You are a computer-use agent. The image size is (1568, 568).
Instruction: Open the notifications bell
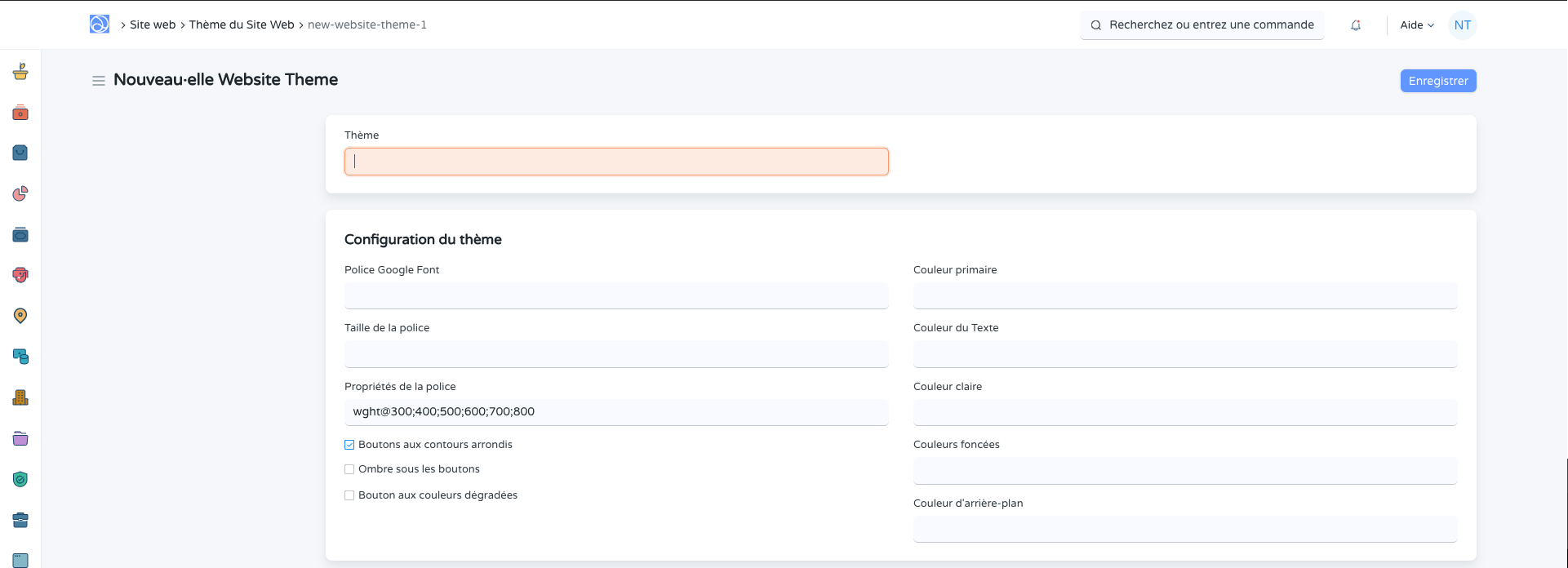pos(1355,25)
